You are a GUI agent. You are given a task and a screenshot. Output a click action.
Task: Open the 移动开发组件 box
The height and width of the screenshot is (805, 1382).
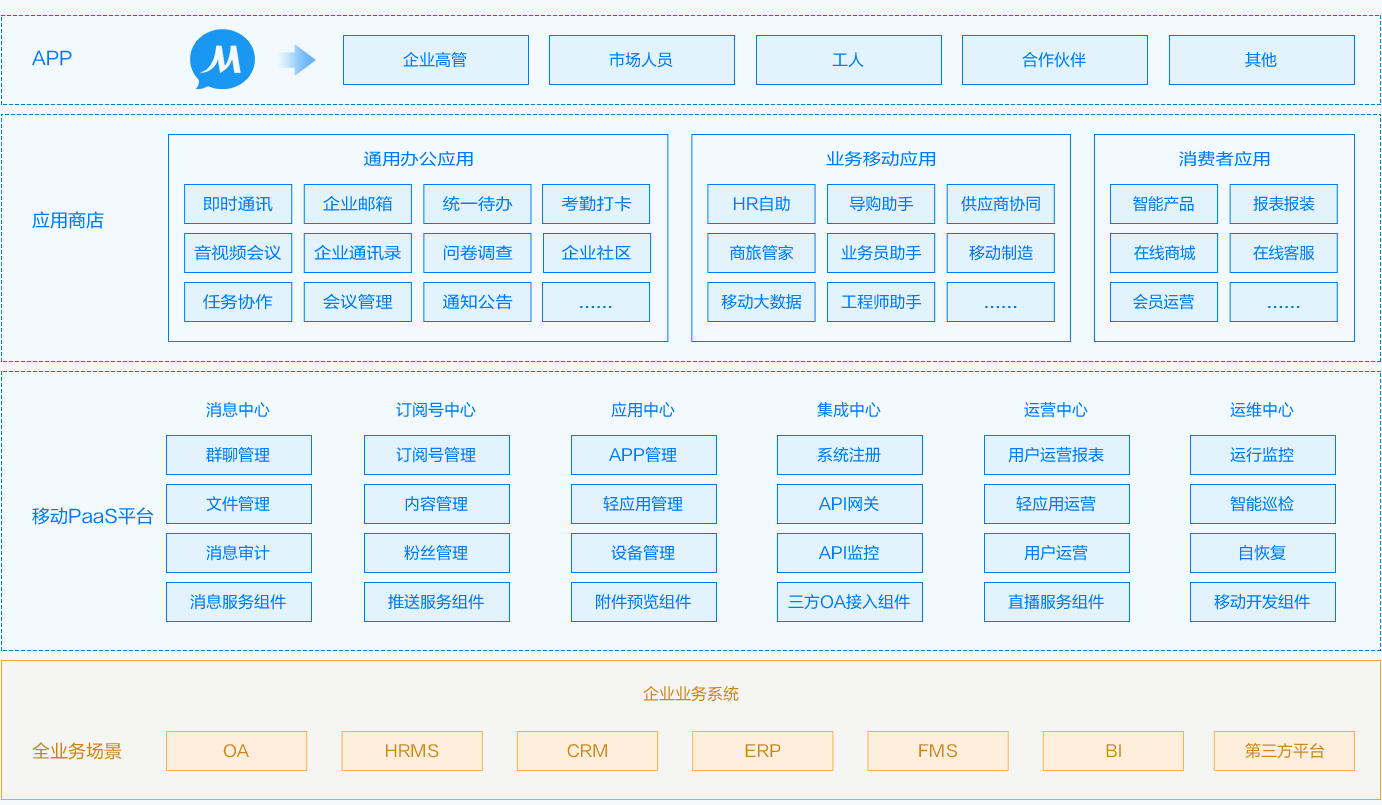(1263, 602)
